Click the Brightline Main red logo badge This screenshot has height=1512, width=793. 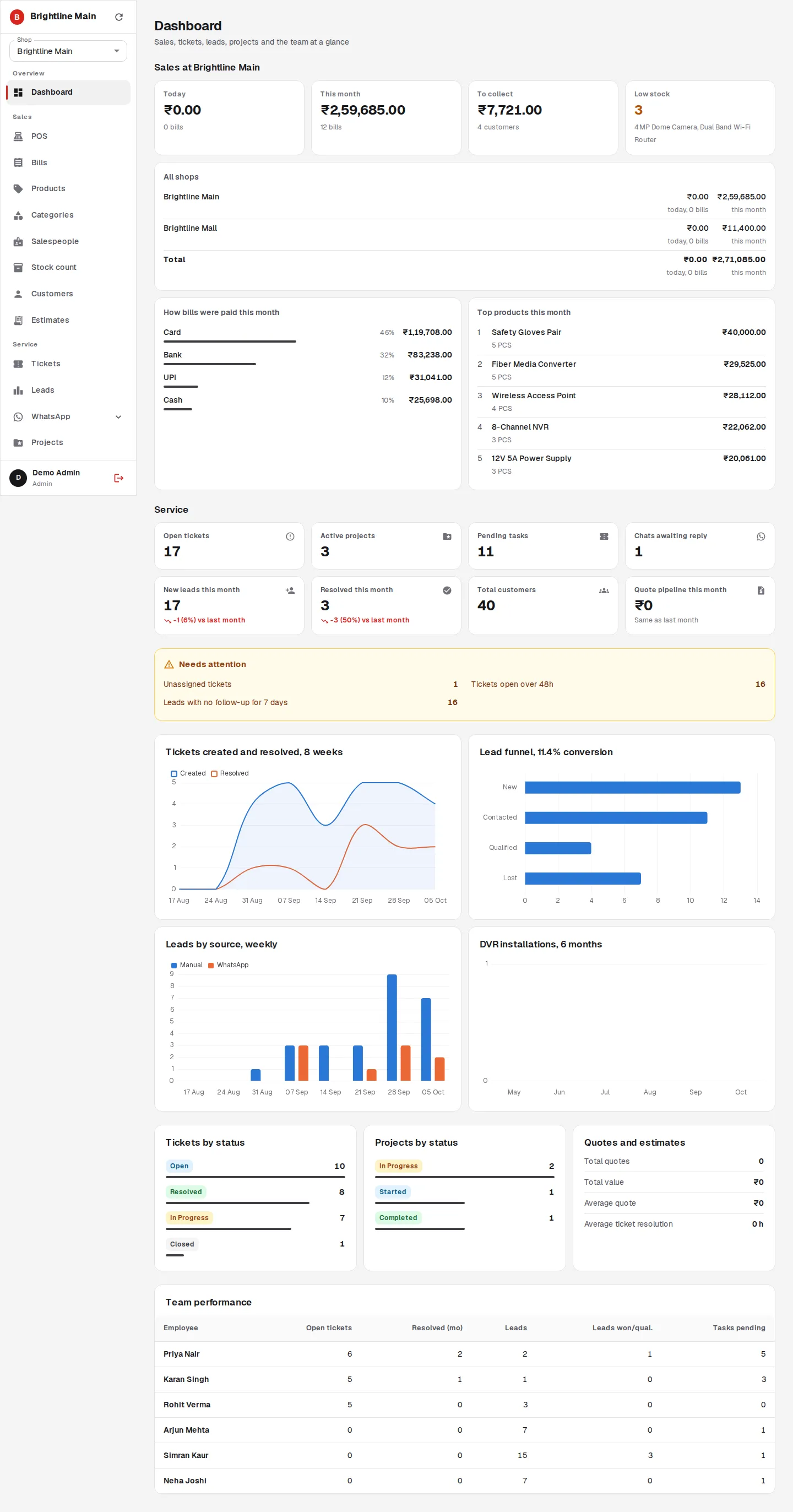17,17
